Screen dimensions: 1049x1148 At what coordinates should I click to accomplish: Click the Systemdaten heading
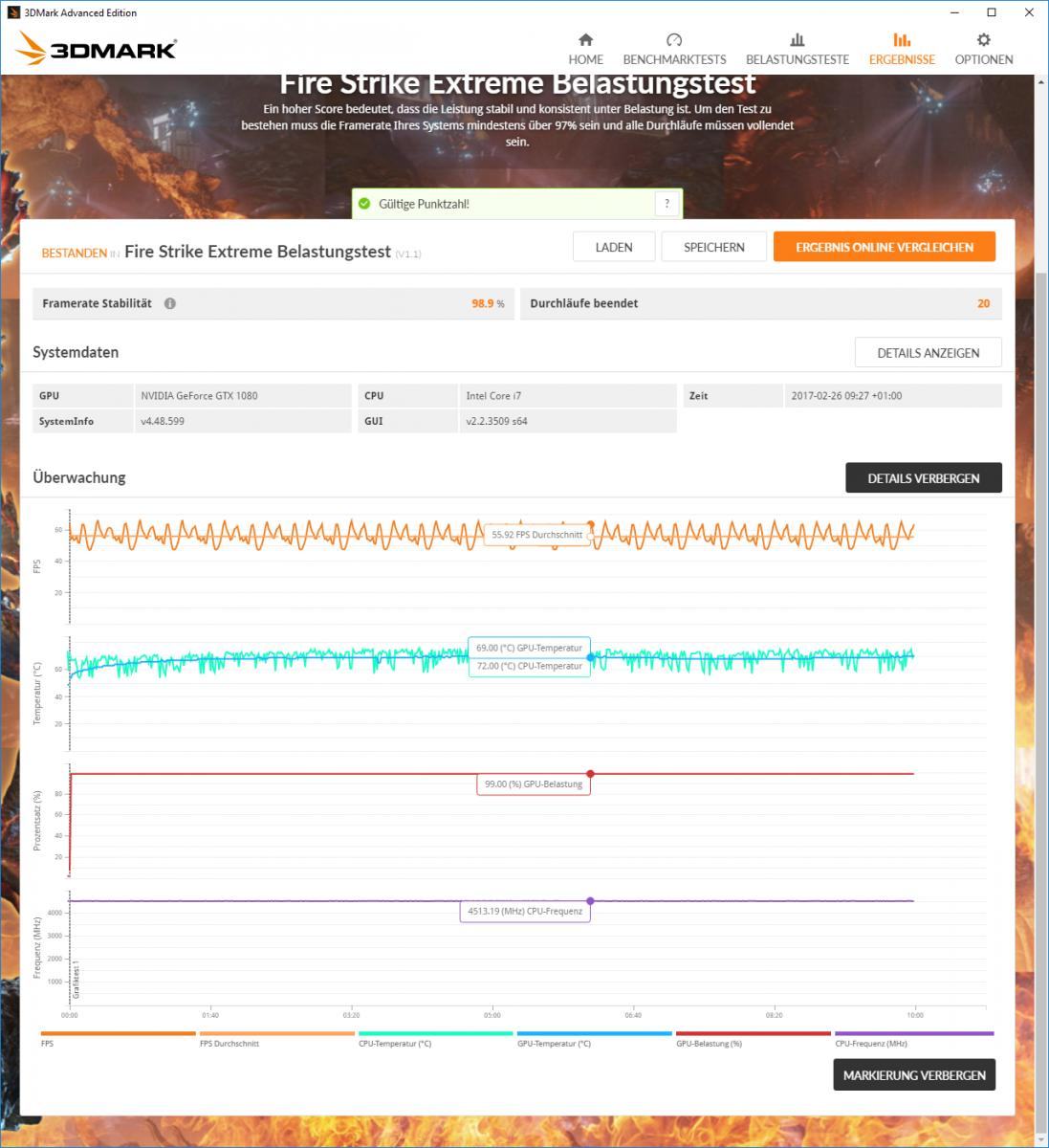coord(76,352)
